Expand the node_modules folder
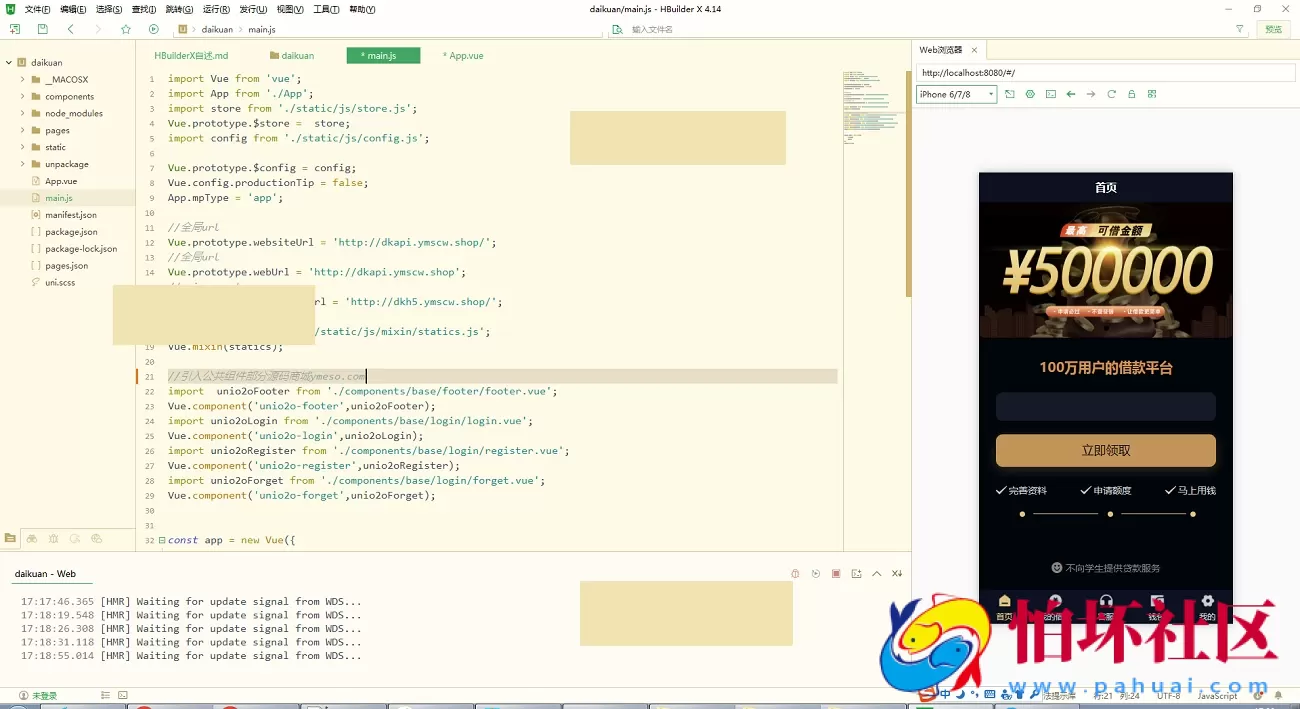 coord(22,114)
